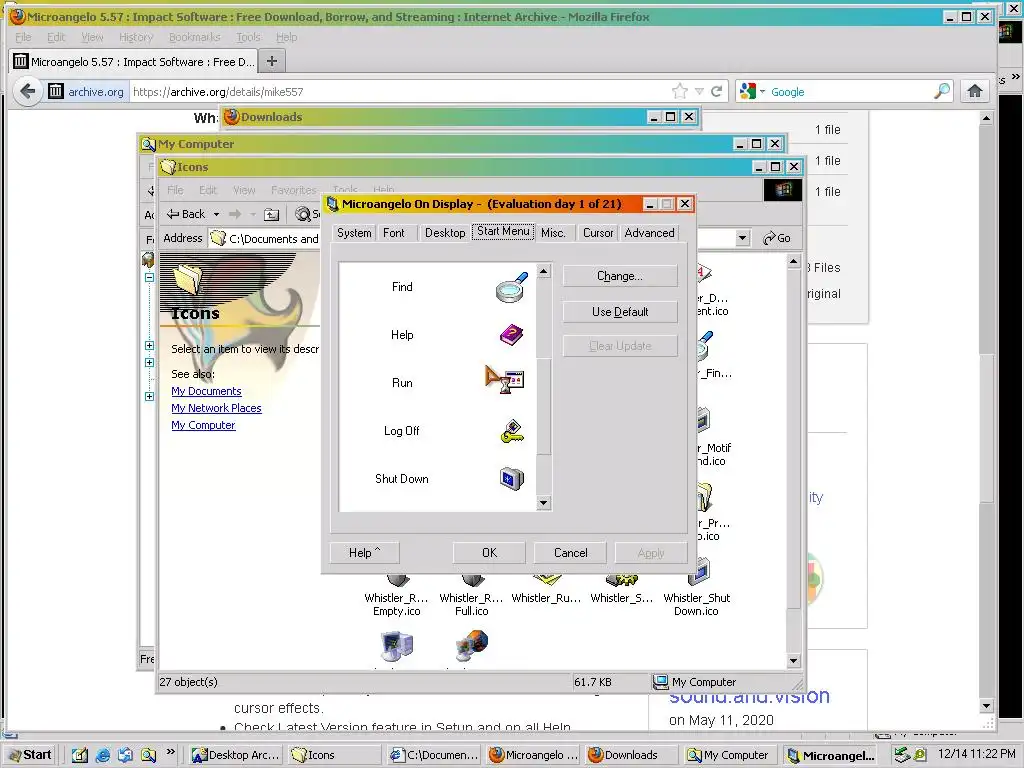This screenshot has width=1024, height=768.
Task: Open My Network Places link
Action: (216, 408)
